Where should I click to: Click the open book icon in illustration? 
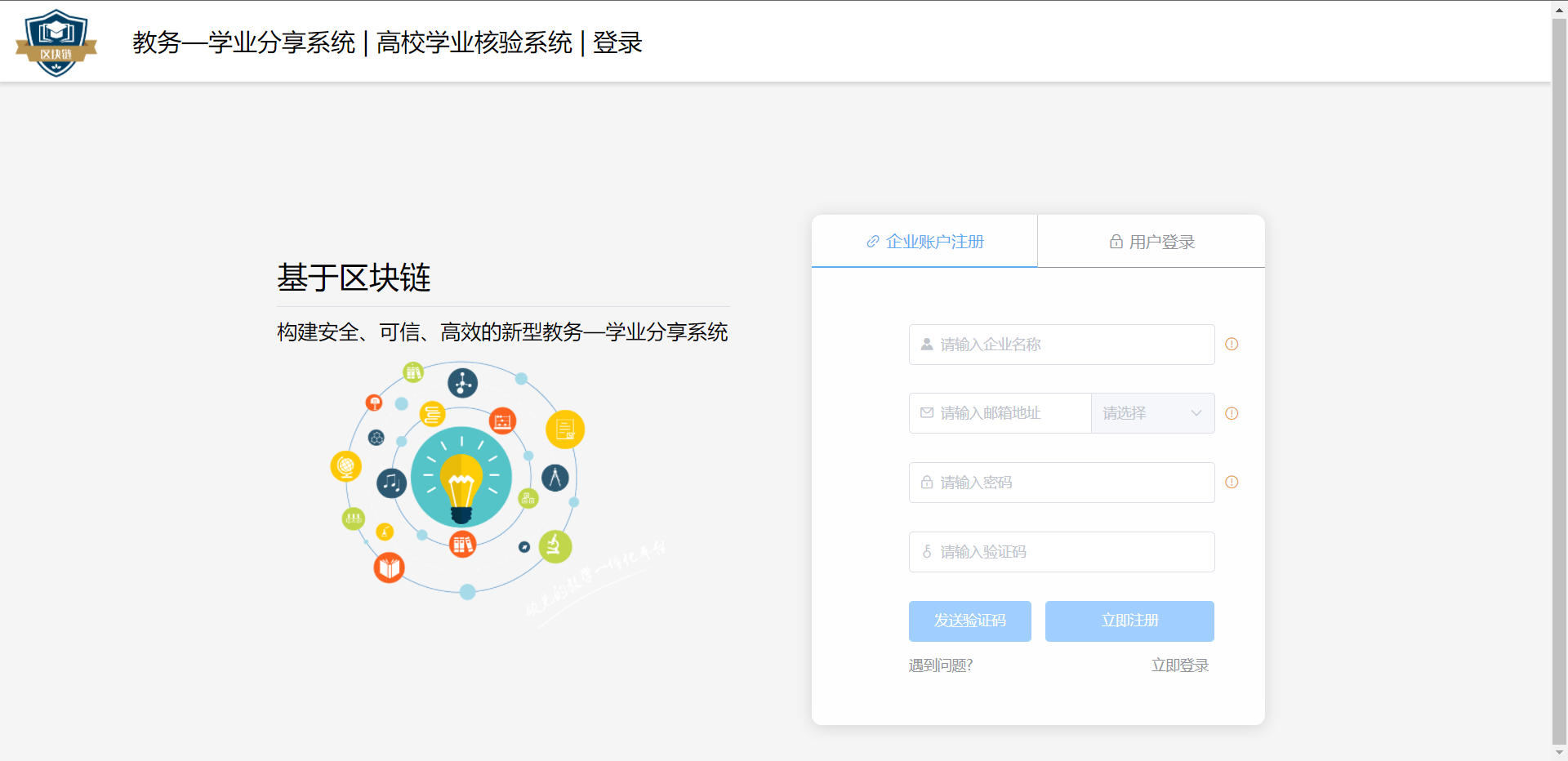tap(390, 567)
